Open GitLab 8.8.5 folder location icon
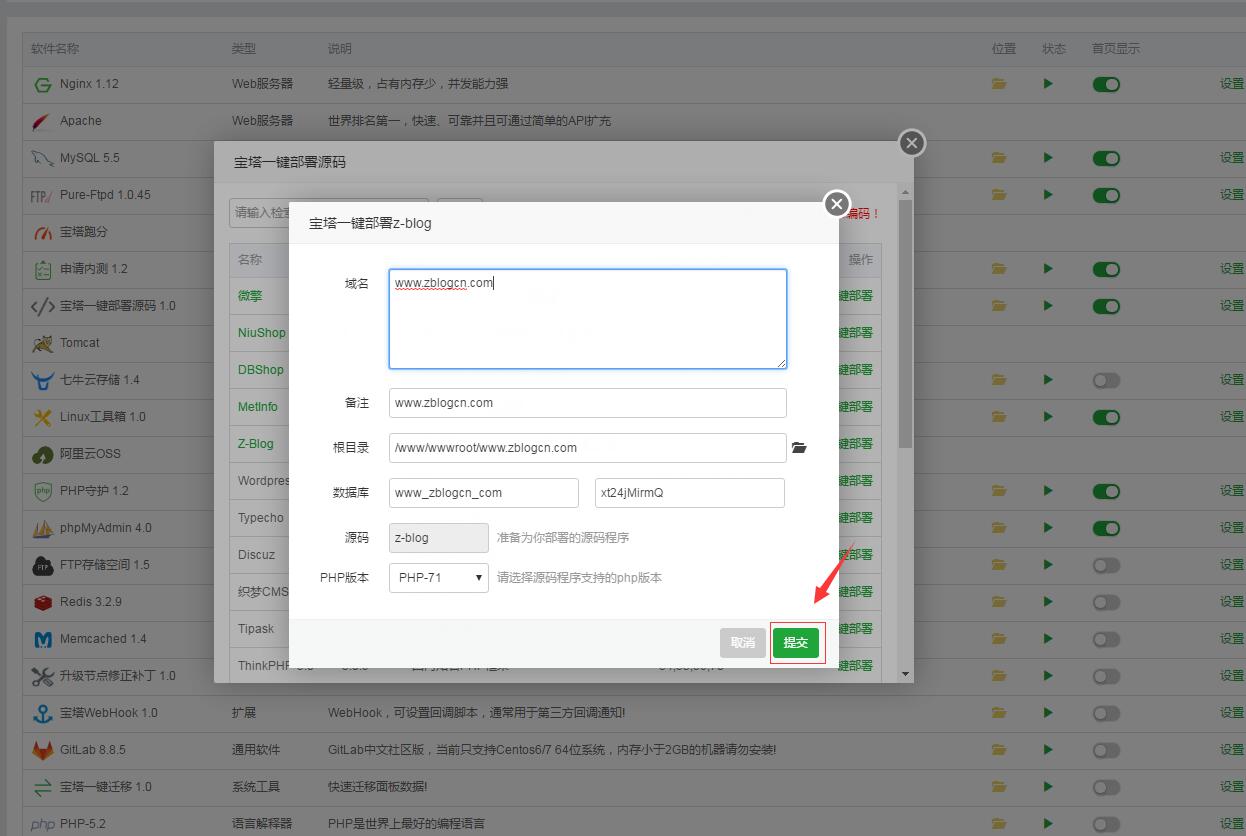This screenshot has height=836, width=1246. (x=999, y=750)
